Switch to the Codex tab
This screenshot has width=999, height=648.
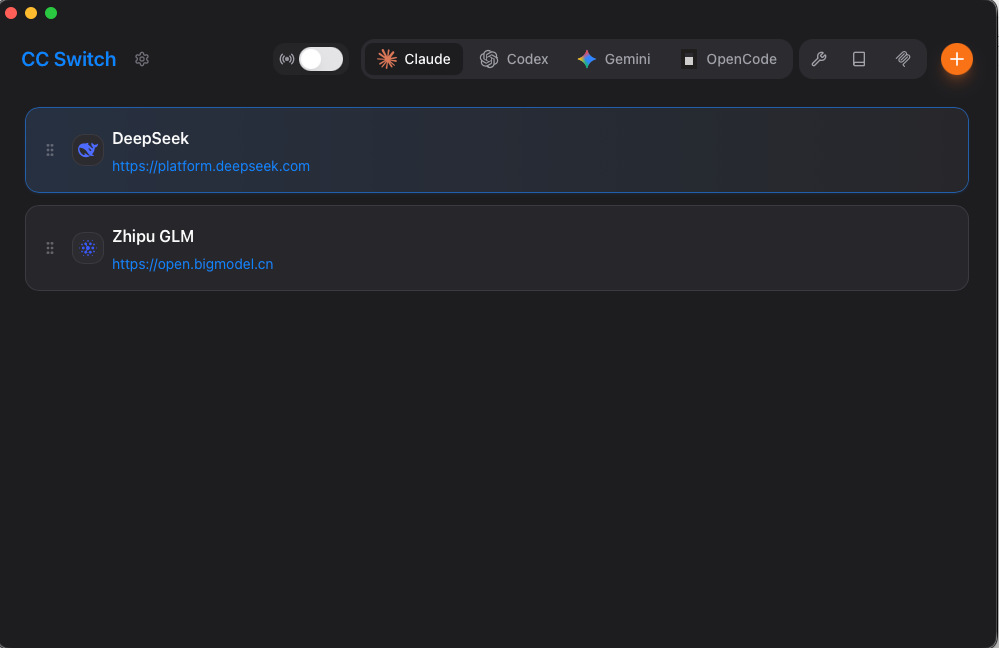click(514, 59)
